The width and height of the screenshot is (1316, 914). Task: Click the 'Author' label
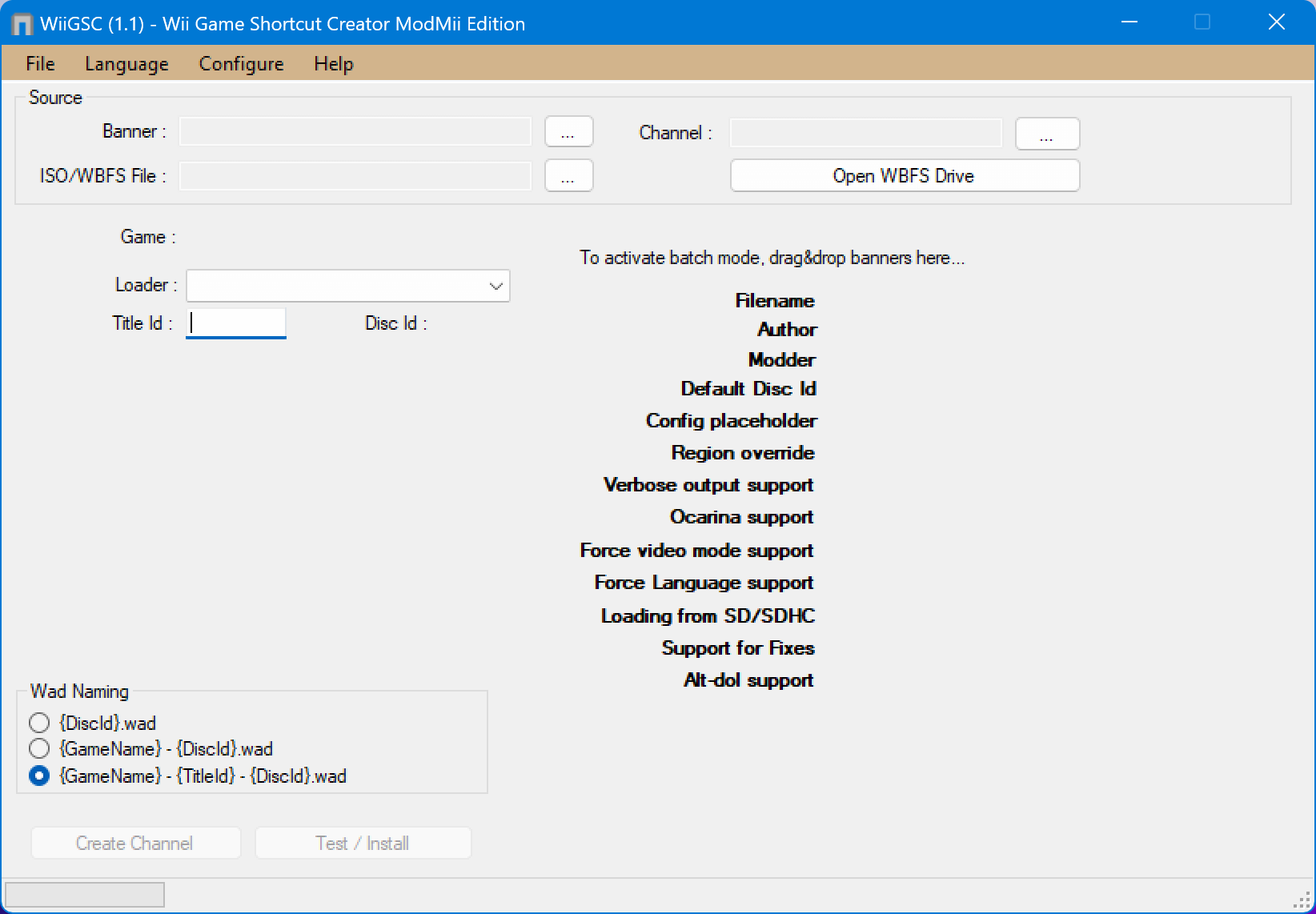pyautogui.click(x=787, y=330)
